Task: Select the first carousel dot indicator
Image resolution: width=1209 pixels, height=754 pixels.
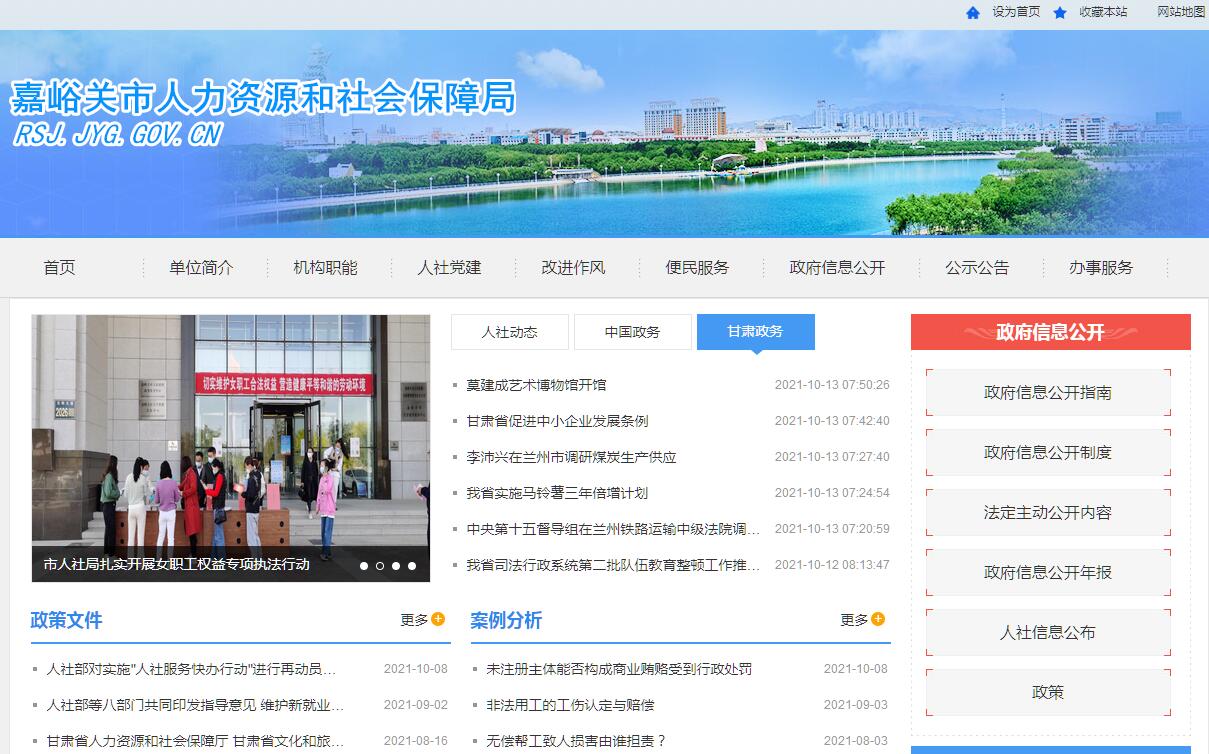Action: [364, 566]
